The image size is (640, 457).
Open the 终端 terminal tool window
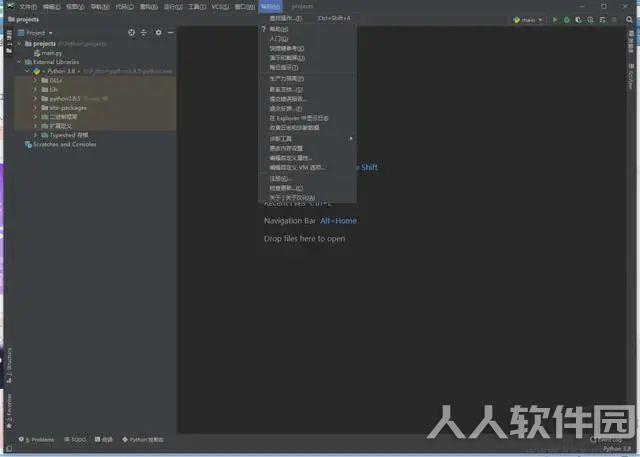104,439
